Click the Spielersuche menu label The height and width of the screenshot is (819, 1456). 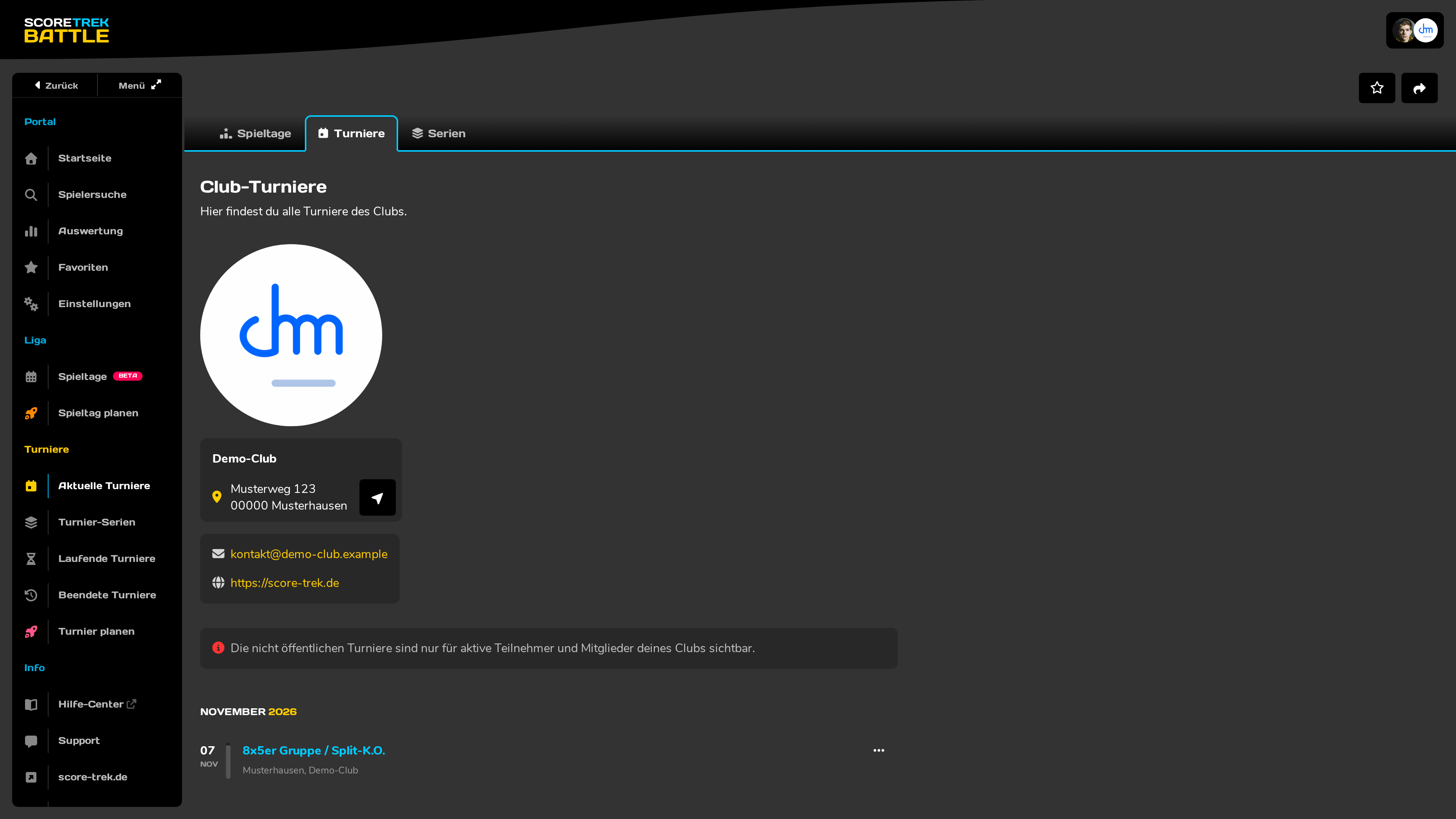pos(92,195)
